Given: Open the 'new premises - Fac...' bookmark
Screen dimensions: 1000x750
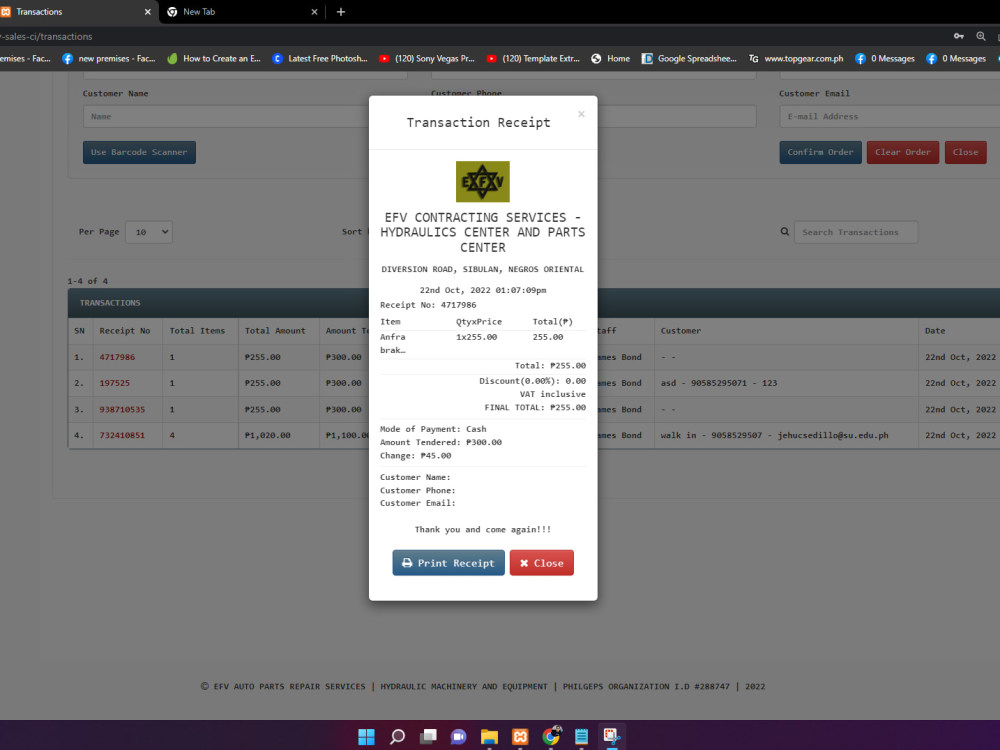Looking at the screenshot, I should pos(109,59).
